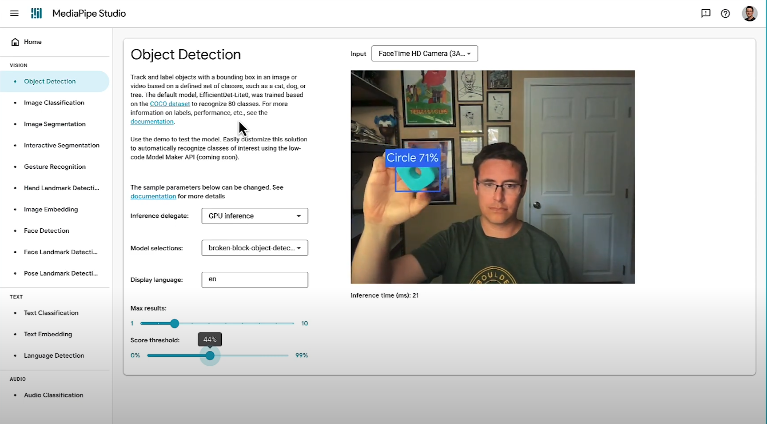Click the webcam video preview
This screenshot has width=767, height=424.
click(492, 176)
